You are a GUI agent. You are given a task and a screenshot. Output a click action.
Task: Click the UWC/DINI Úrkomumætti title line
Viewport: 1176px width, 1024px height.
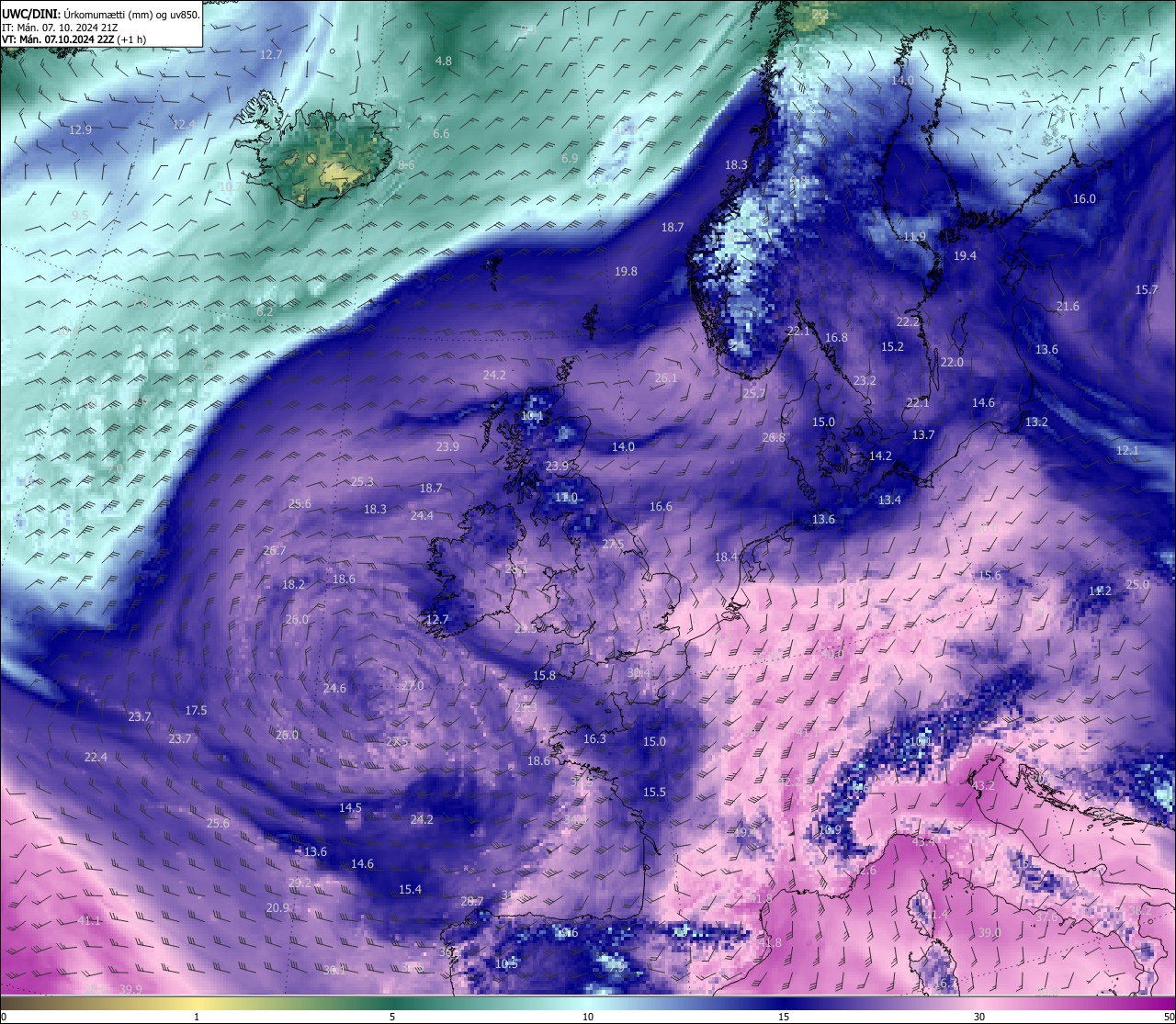(x=100, y=15)
